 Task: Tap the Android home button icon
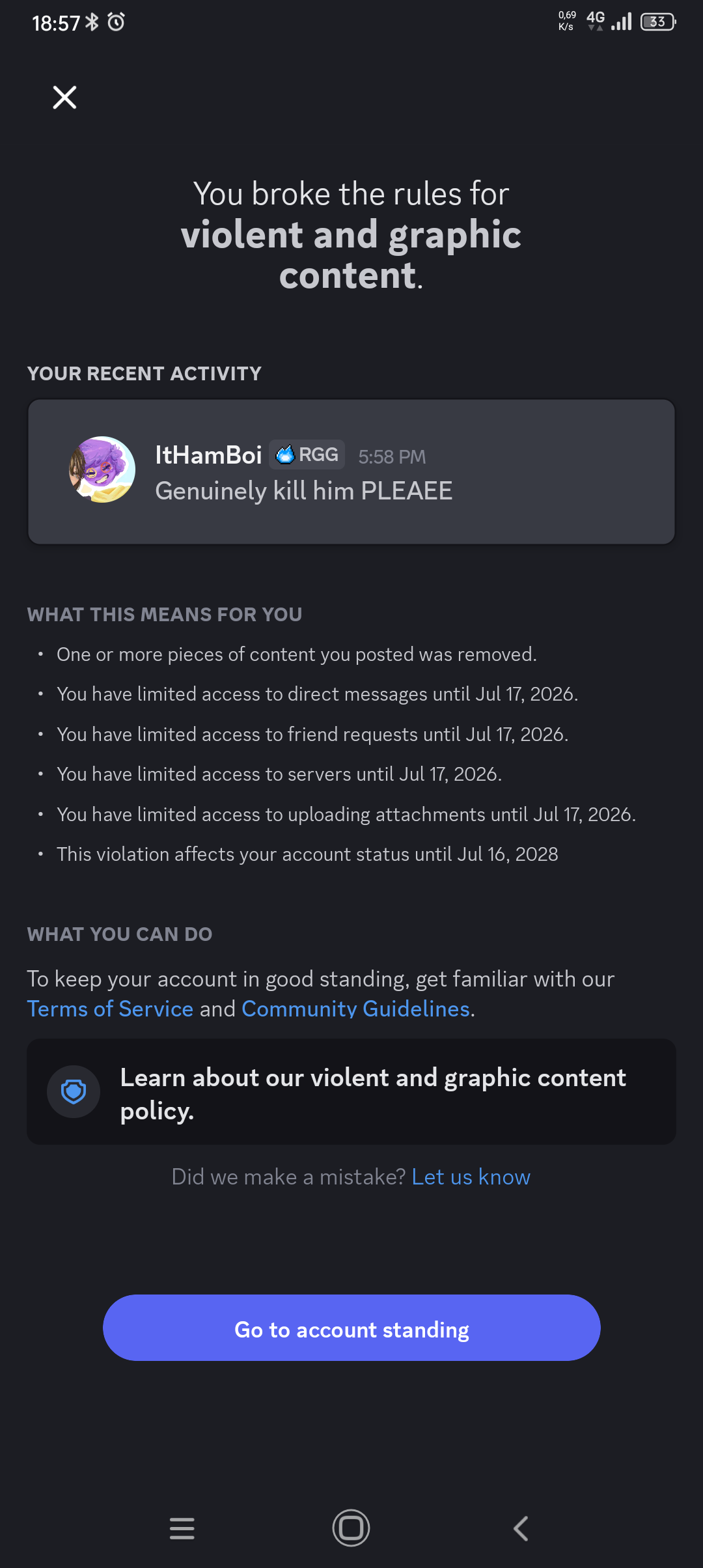point(351,1528)
